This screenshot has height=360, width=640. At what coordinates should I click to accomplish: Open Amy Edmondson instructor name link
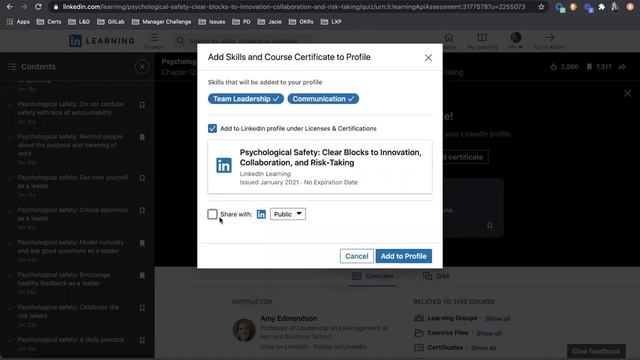pyautogui.click(x=289, y=318)
